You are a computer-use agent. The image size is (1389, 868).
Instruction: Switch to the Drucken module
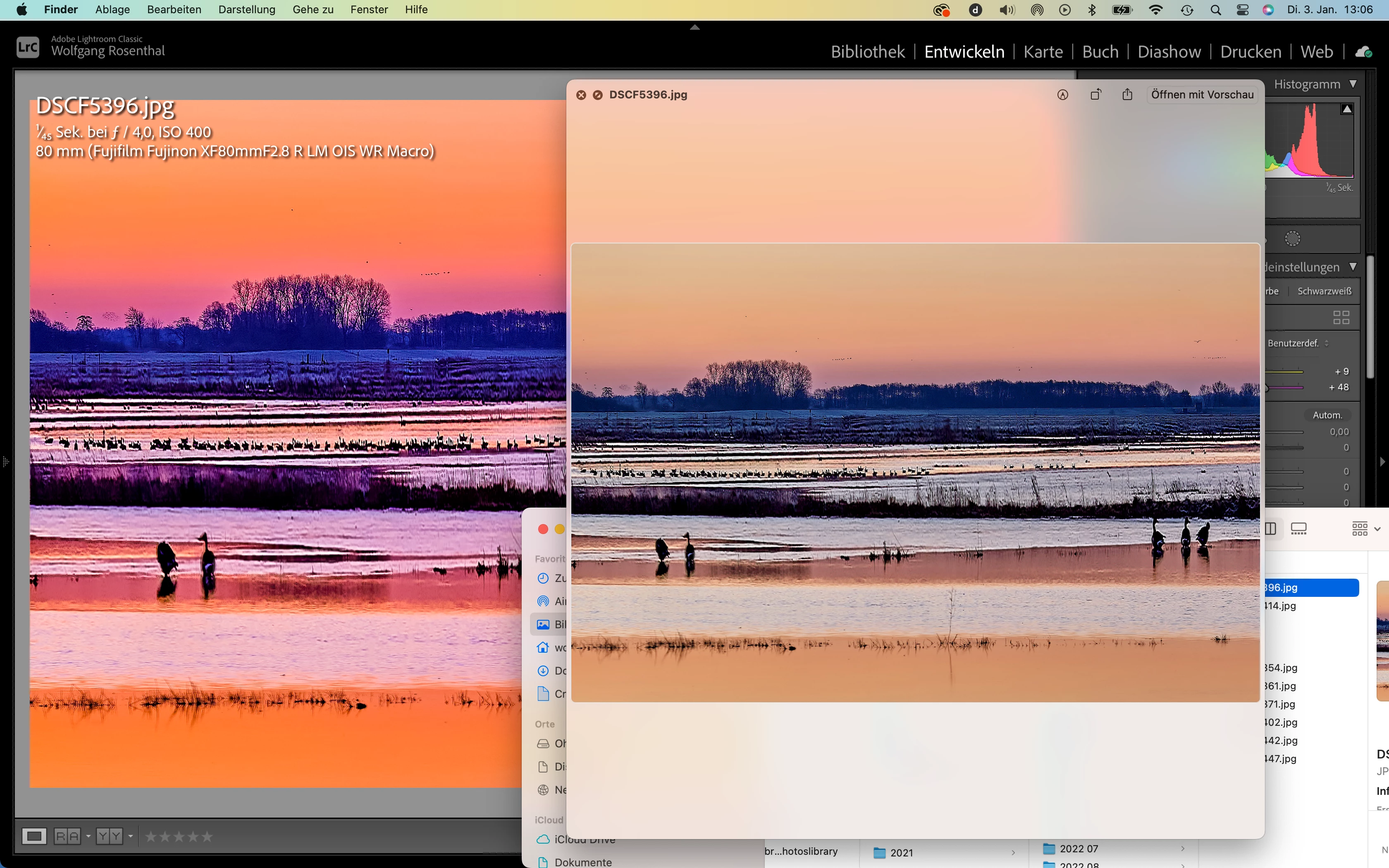(x=1251, y=52)
